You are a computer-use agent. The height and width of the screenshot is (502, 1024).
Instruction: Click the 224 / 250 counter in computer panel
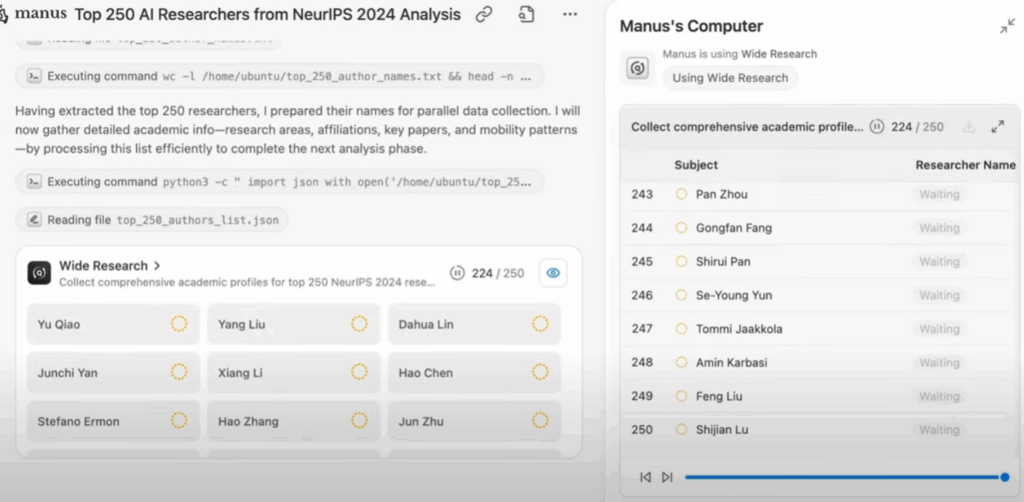coord(918,127)
